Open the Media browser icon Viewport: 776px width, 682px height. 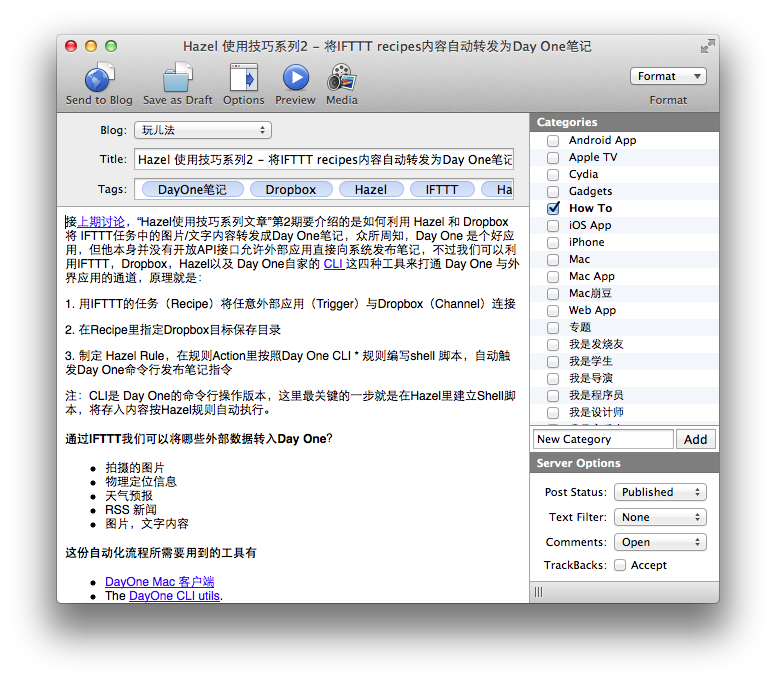coord(341,77)
